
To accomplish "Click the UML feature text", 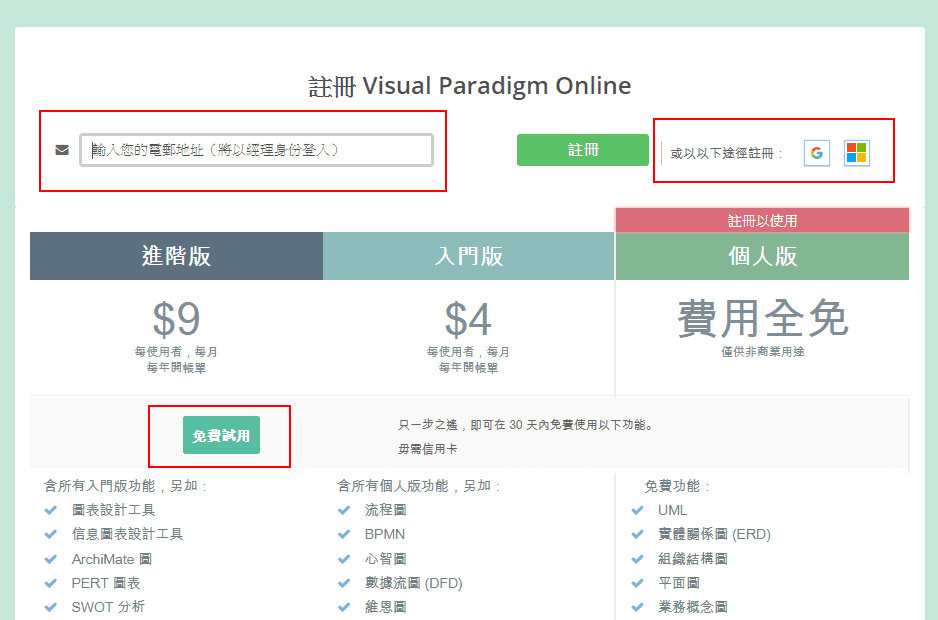I will [x=673, y=510].
